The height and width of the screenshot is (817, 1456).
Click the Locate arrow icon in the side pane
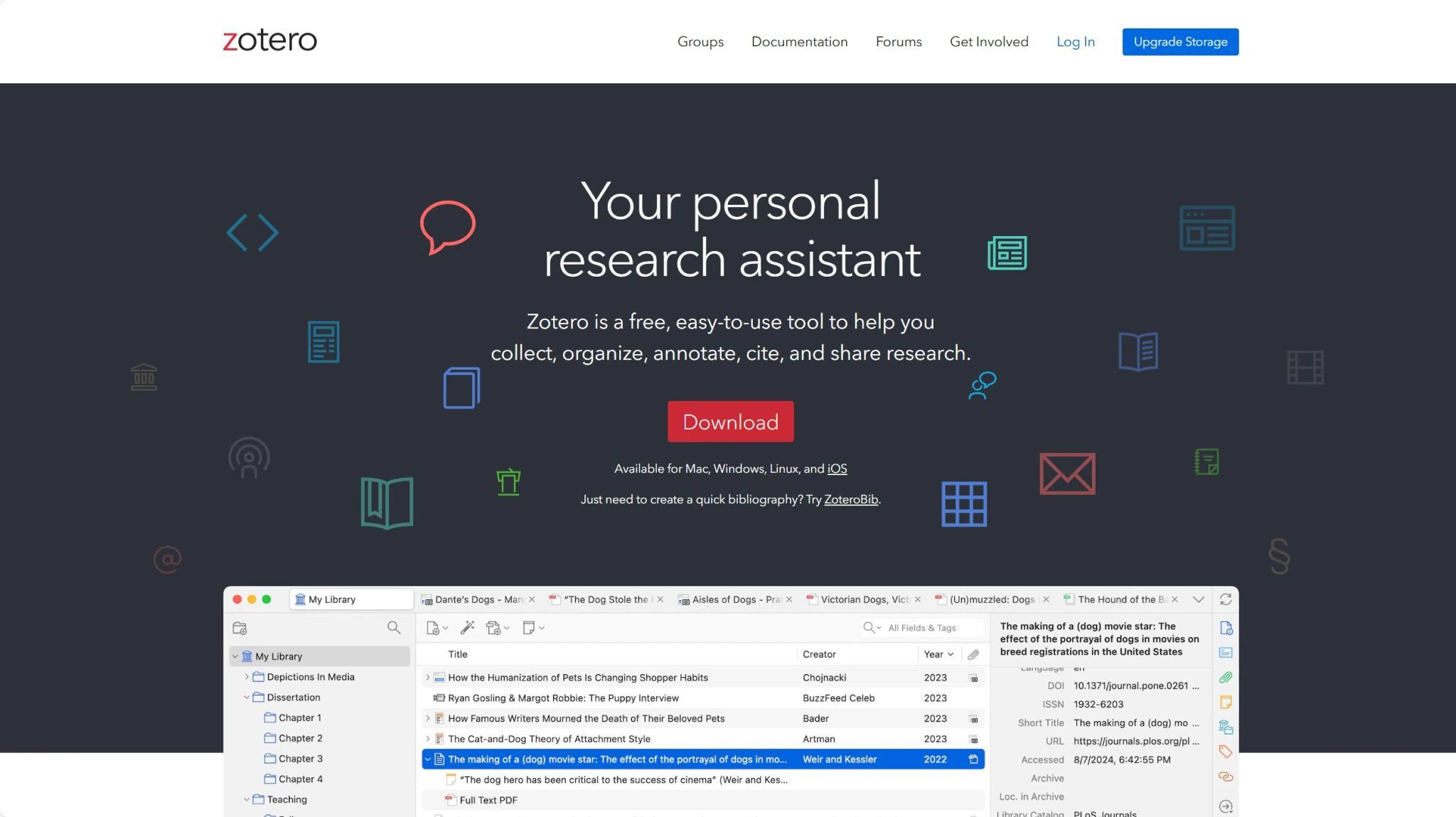pyautogui.click(x=1226, y=806)
